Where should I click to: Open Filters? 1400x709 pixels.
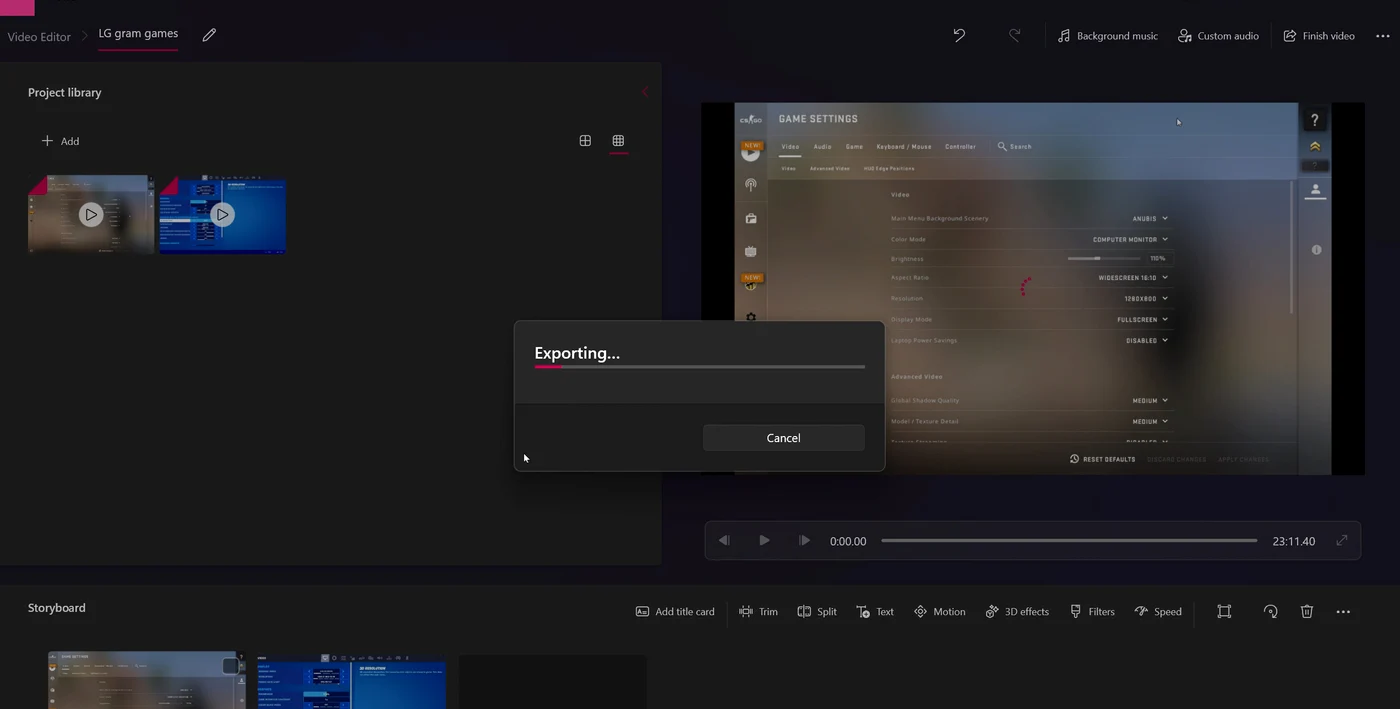(1092, 612)
